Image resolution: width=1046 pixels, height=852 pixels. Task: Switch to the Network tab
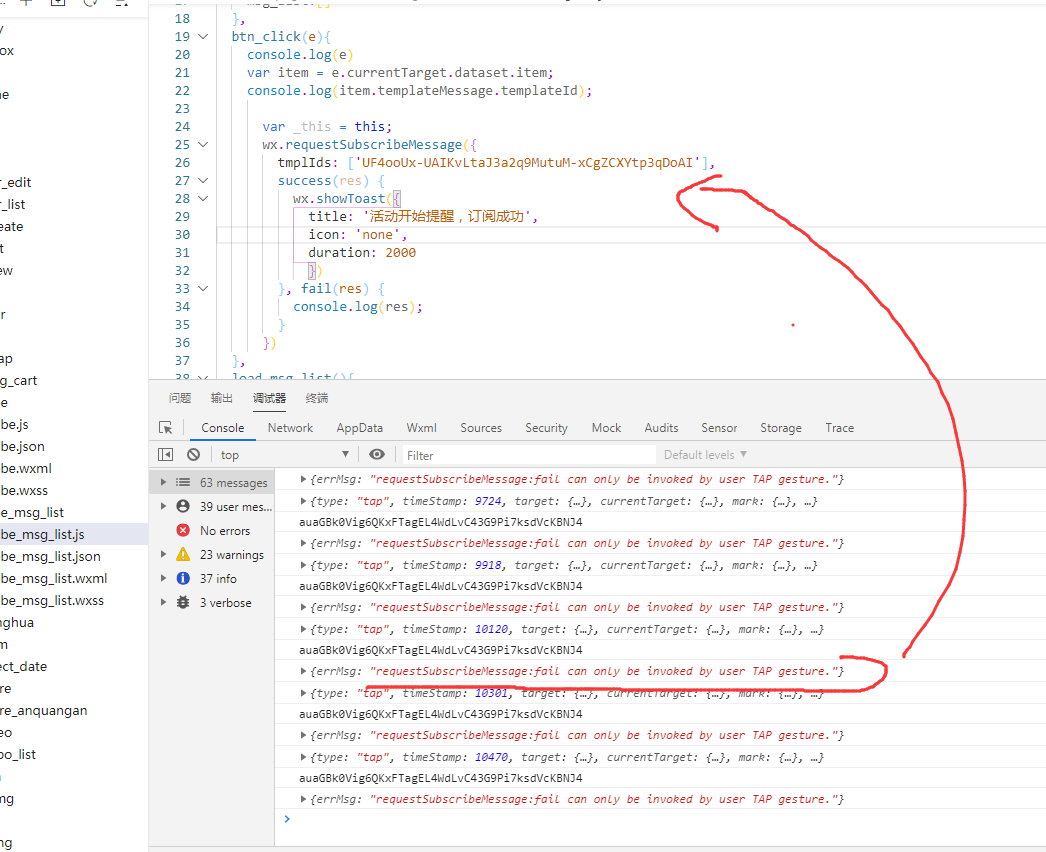tap(290, 428)
